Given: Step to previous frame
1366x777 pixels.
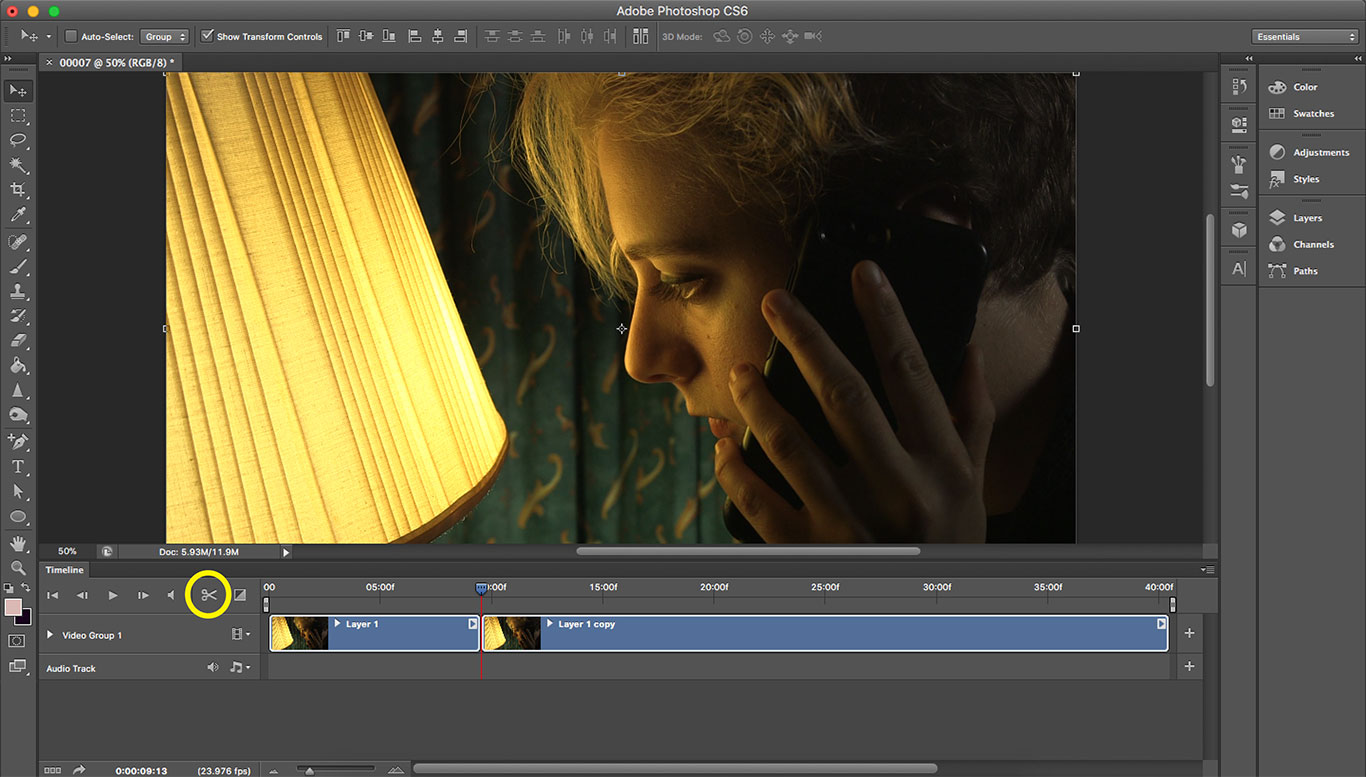Looking at the screenshot, I should (x=83, y=595).
